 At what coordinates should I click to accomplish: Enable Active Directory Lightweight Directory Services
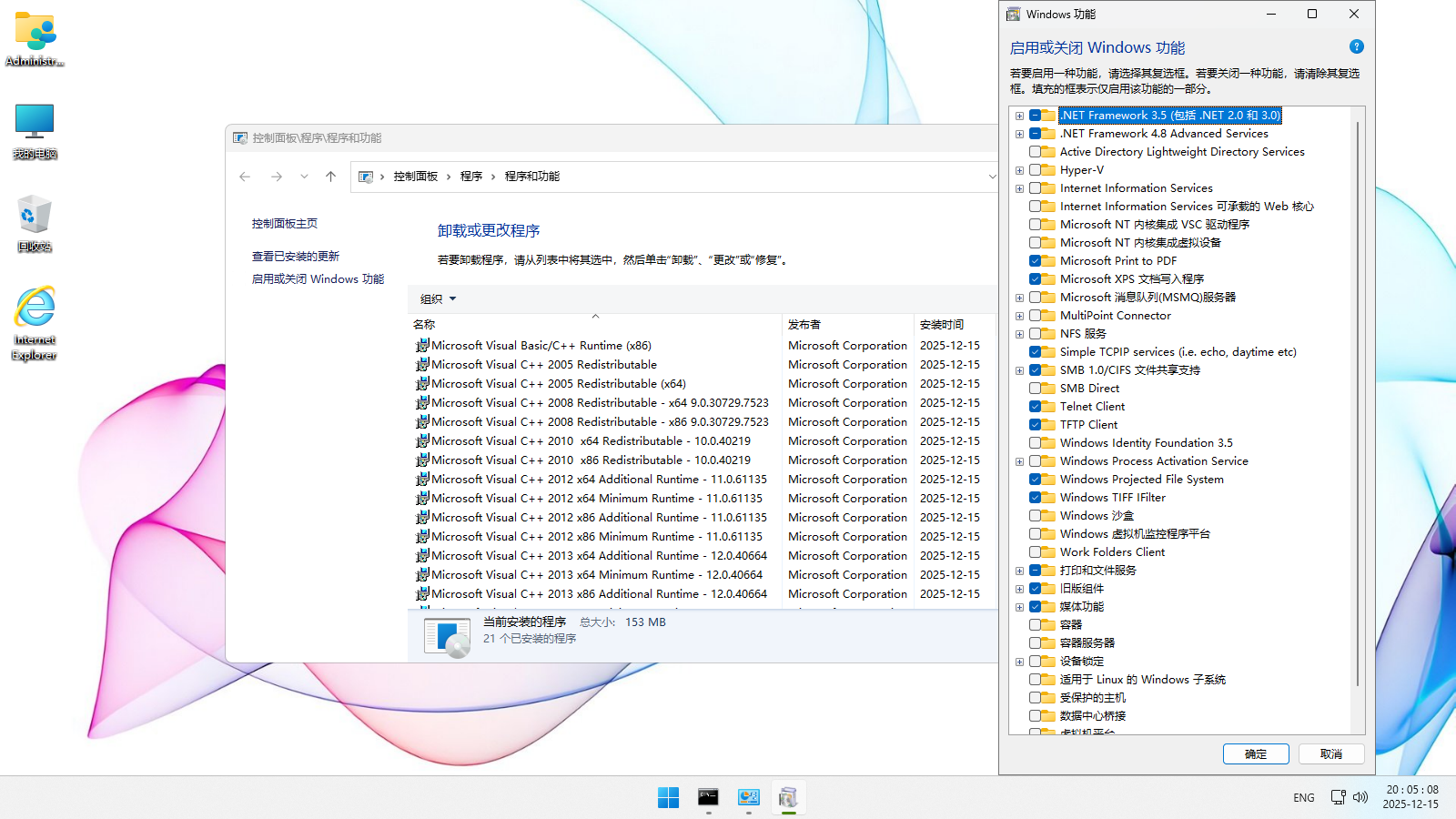(x=1035, y=152)
